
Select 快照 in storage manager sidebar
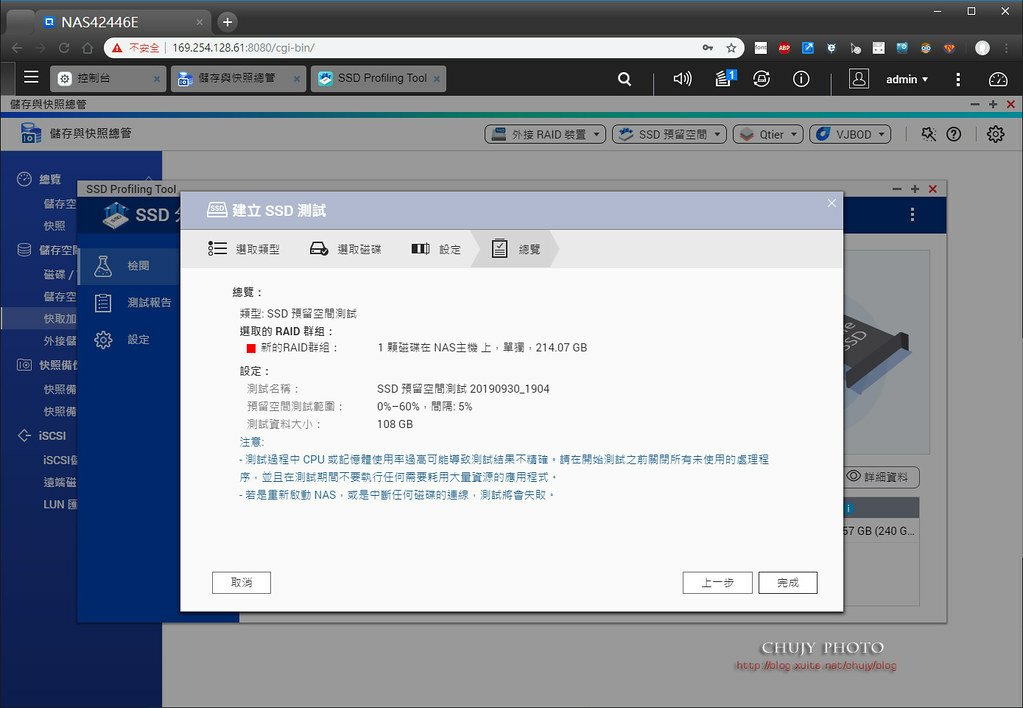[55, 226]
